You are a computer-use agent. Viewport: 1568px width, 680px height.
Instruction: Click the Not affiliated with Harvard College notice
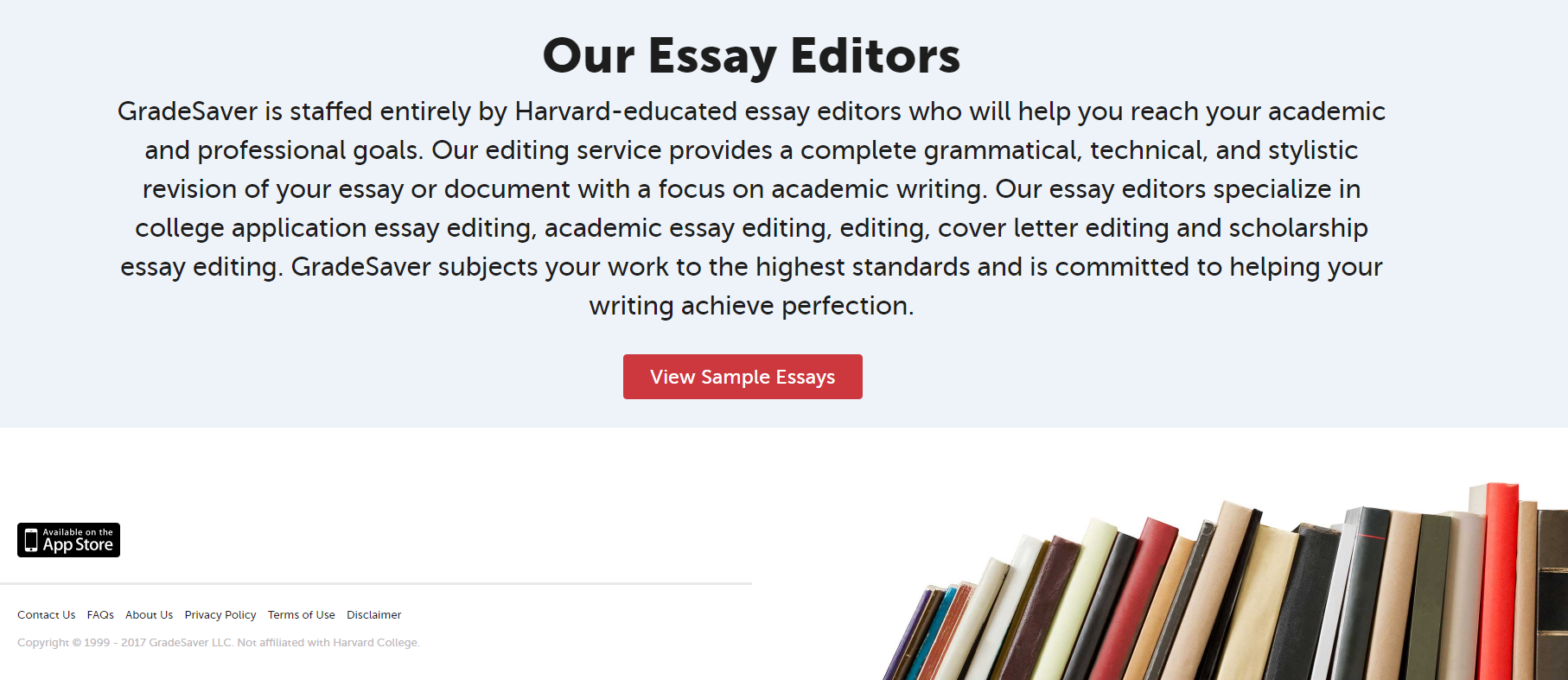[x=328, y=643]
